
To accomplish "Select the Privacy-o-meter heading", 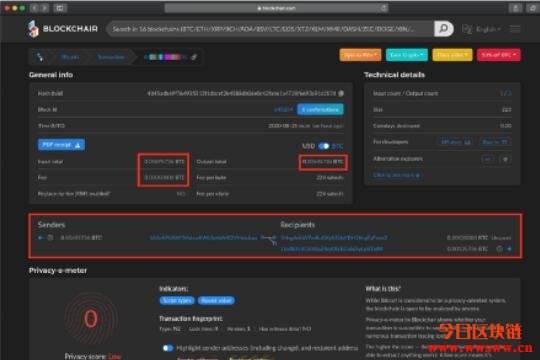I will click(x=58, y=270).
